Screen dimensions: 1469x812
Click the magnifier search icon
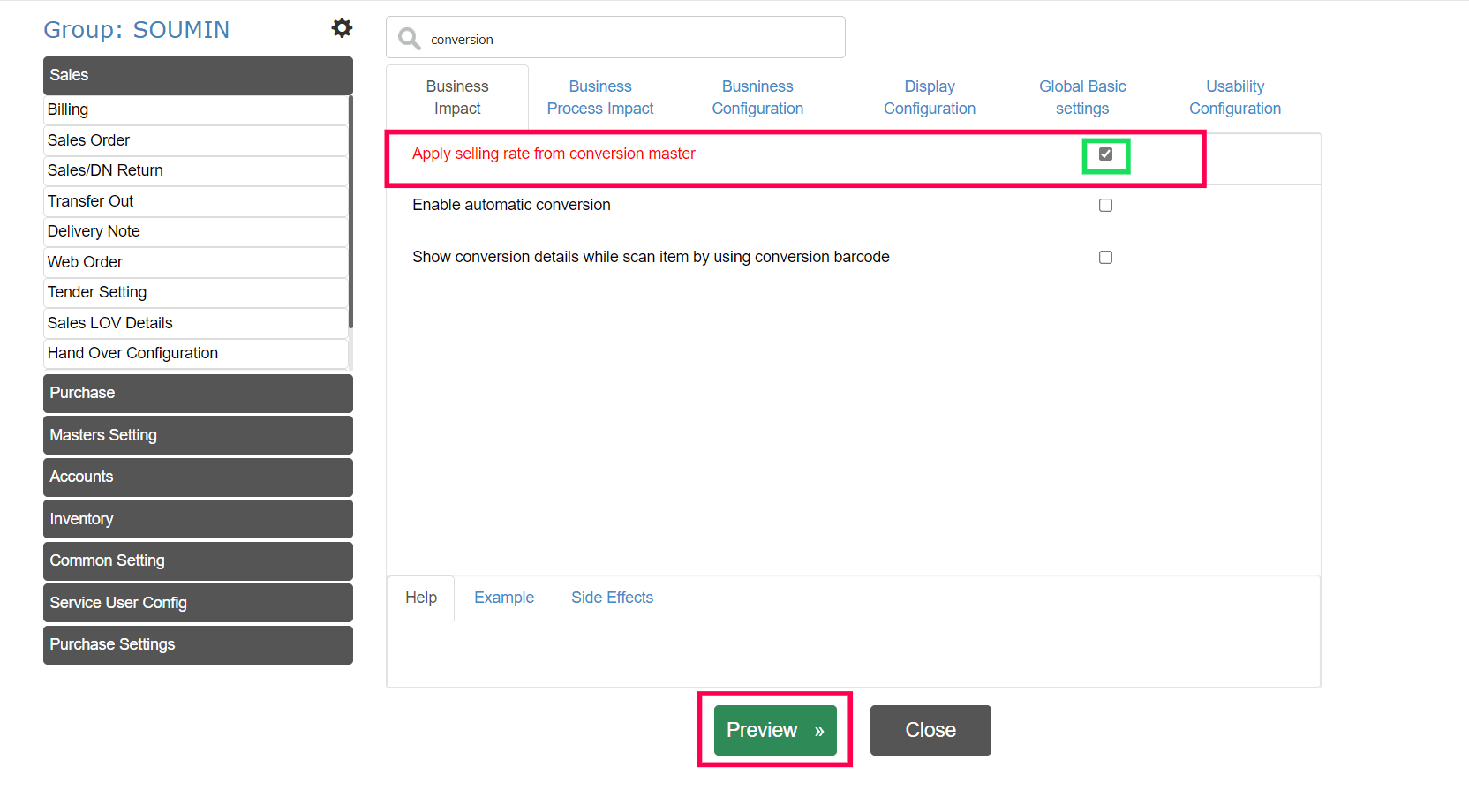409,39
